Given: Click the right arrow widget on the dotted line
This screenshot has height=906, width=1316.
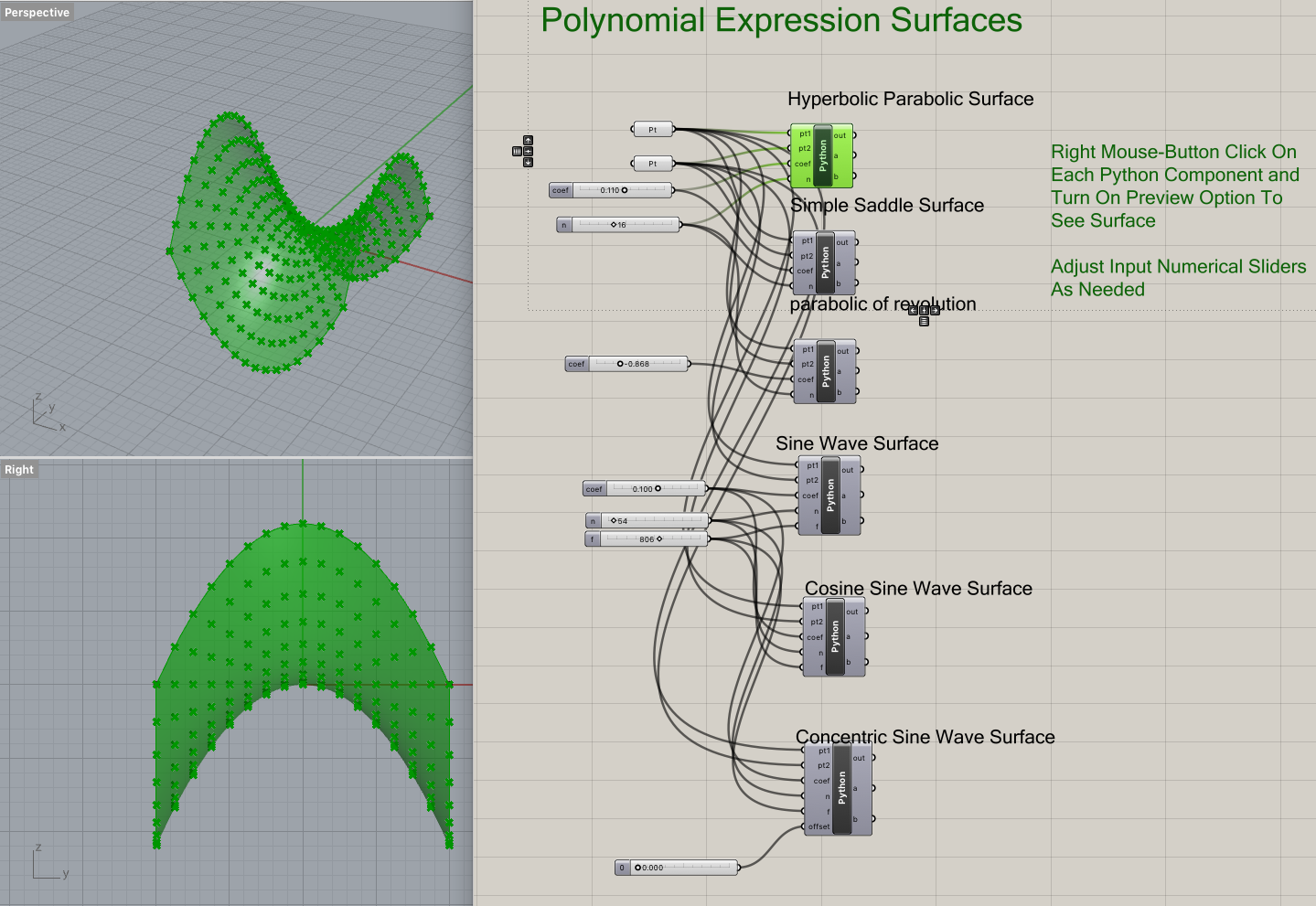Looking at the screenshot, I should (935, 311).
